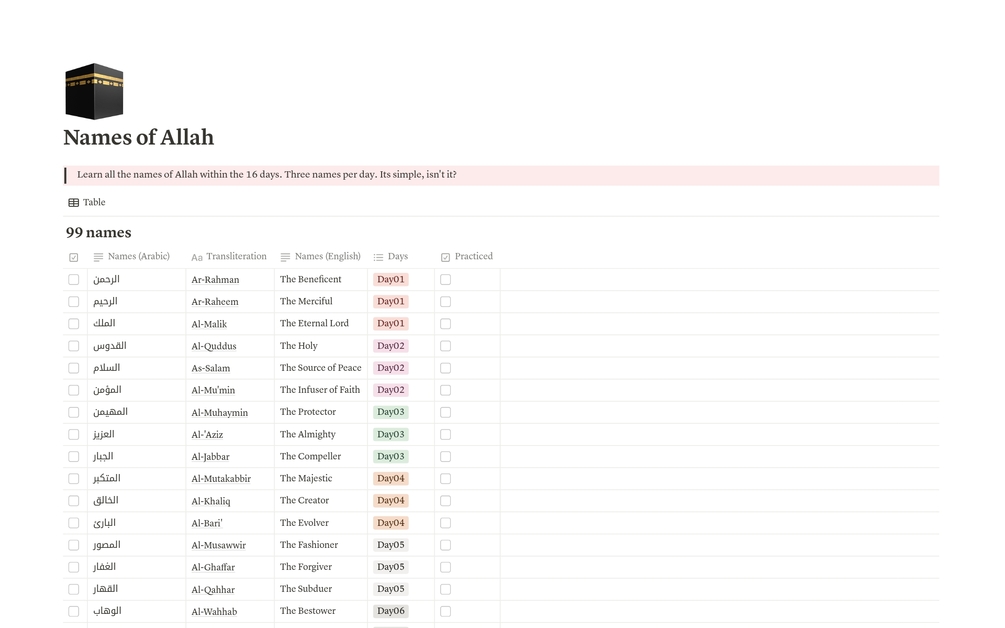The image size is (1005, 628).
Task: Click the As-Salam transliteration cell
Action: 230,368
